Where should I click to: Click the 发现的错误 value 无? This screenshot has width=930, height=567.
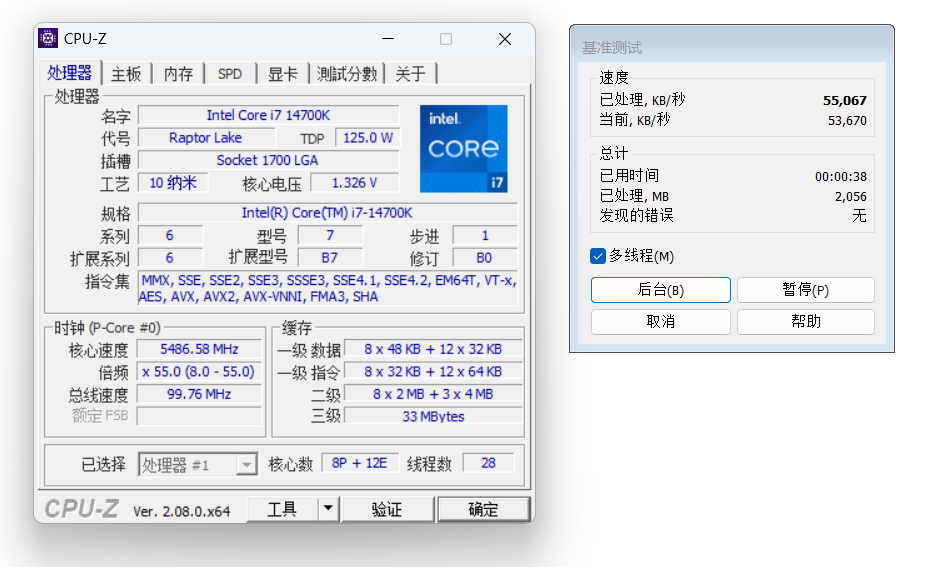[x=859, y=215]
